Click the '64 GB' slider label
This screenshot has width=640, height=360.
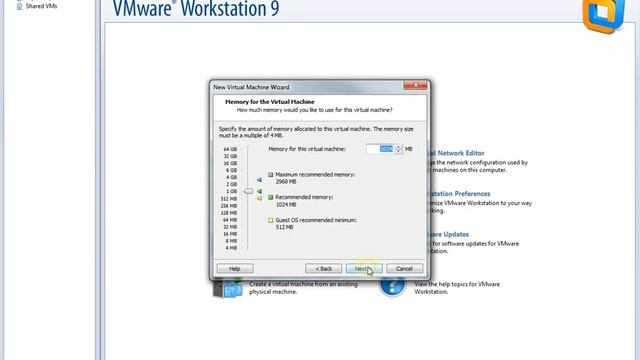(230, 149)
